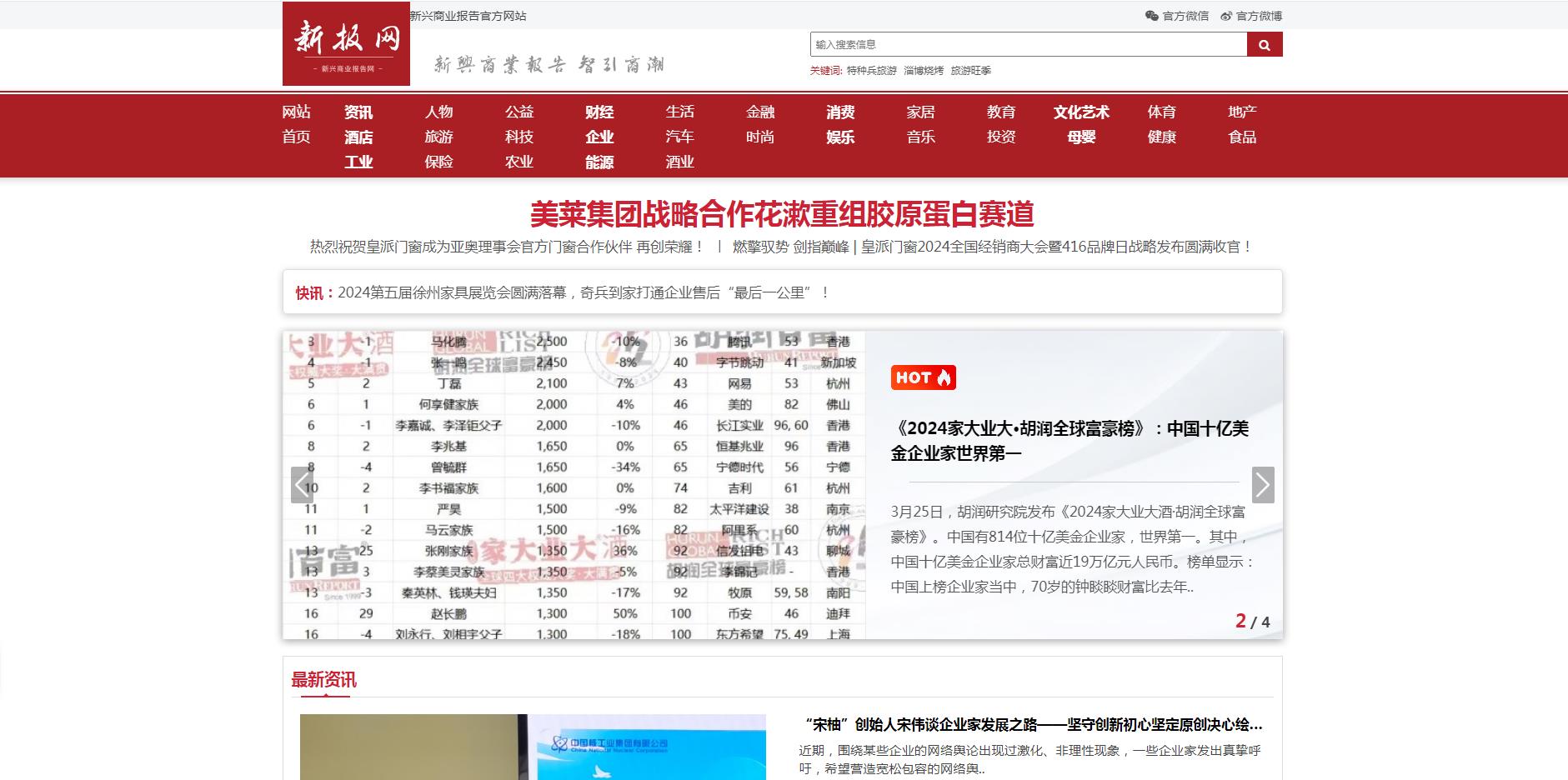Open the 生活 navigation item
Screen dimensions: 1568x780
[679, 112]
